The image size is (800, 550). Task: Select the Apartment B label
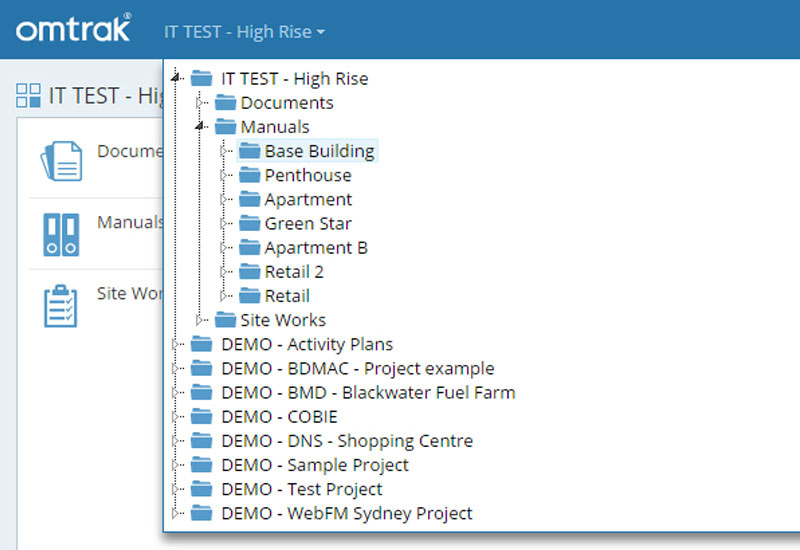[316, 248]
